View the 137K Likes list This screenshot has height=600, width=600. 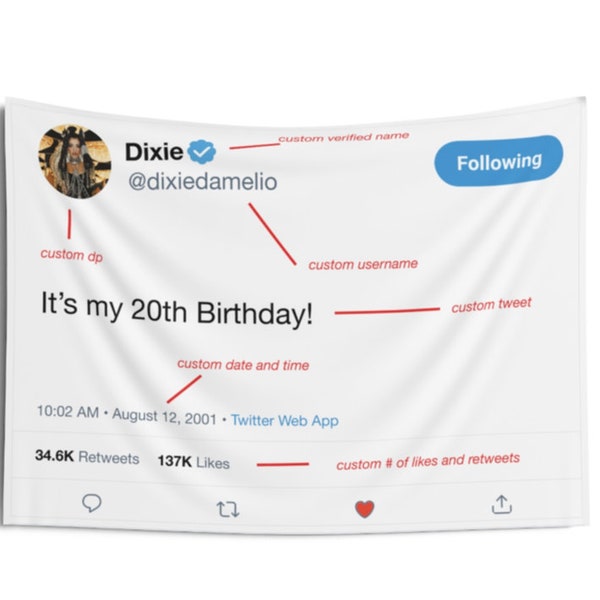(x=194, y=462)
